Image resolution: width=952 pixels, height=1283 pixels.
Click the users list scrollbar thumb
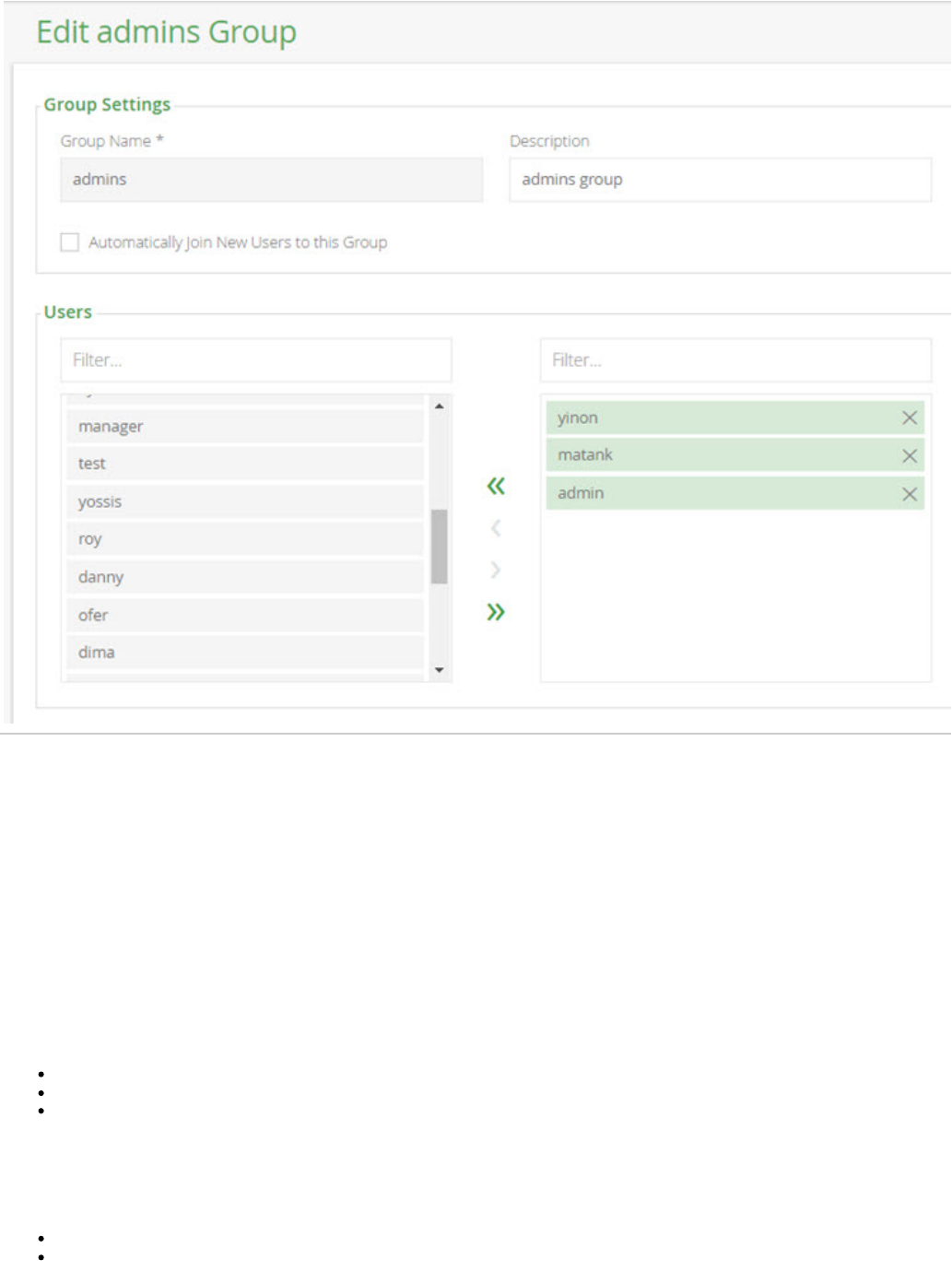(x=440, y=546)
